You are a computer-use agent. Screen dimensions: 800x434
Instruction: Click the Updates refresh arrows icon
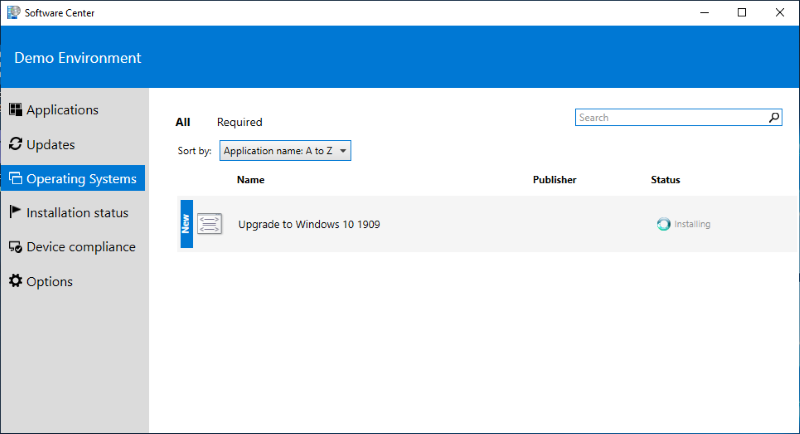16,144
